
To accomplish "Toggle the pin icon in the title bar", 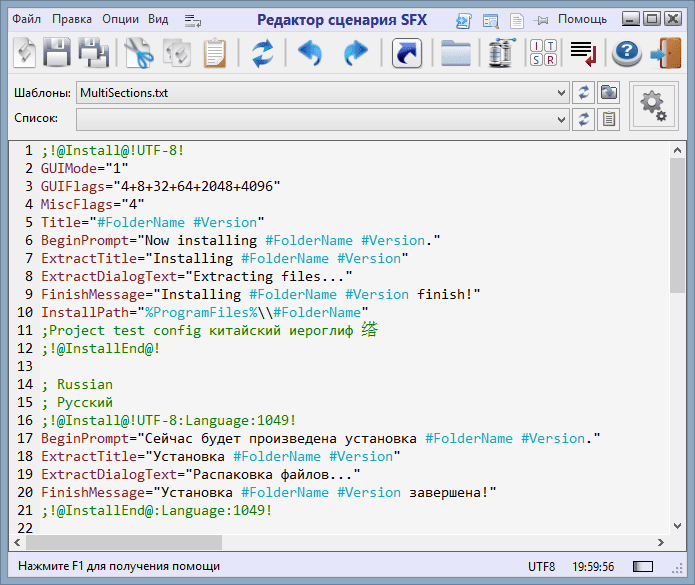I will tap(541, 19).
